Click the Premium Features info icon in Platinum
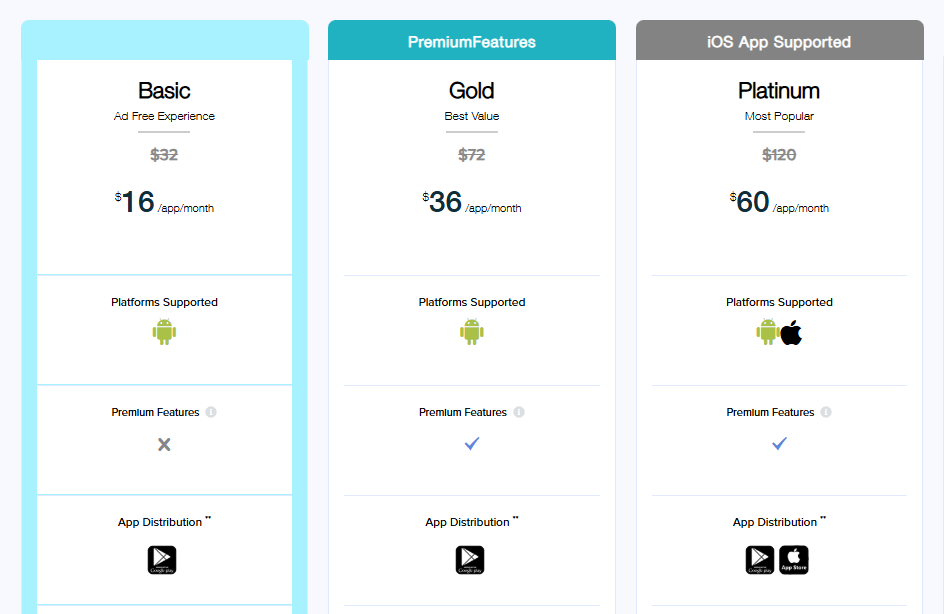The image size is (944, 614). tap(826, 412)
